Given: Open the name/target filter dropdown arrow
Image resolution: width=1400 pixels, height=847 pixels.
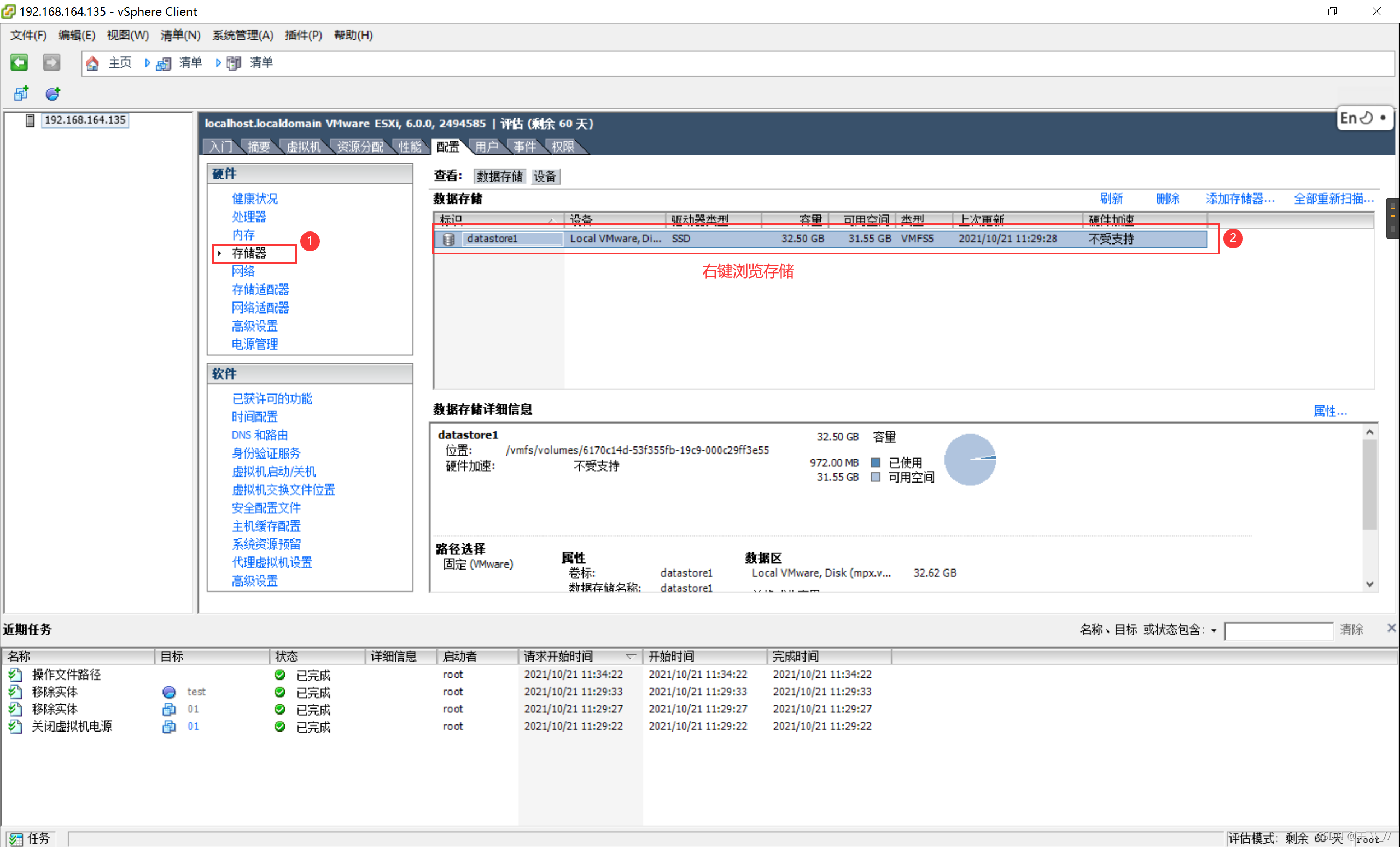Looking at the screenshot, I should pyautogui.click(x=1214, y=630).
